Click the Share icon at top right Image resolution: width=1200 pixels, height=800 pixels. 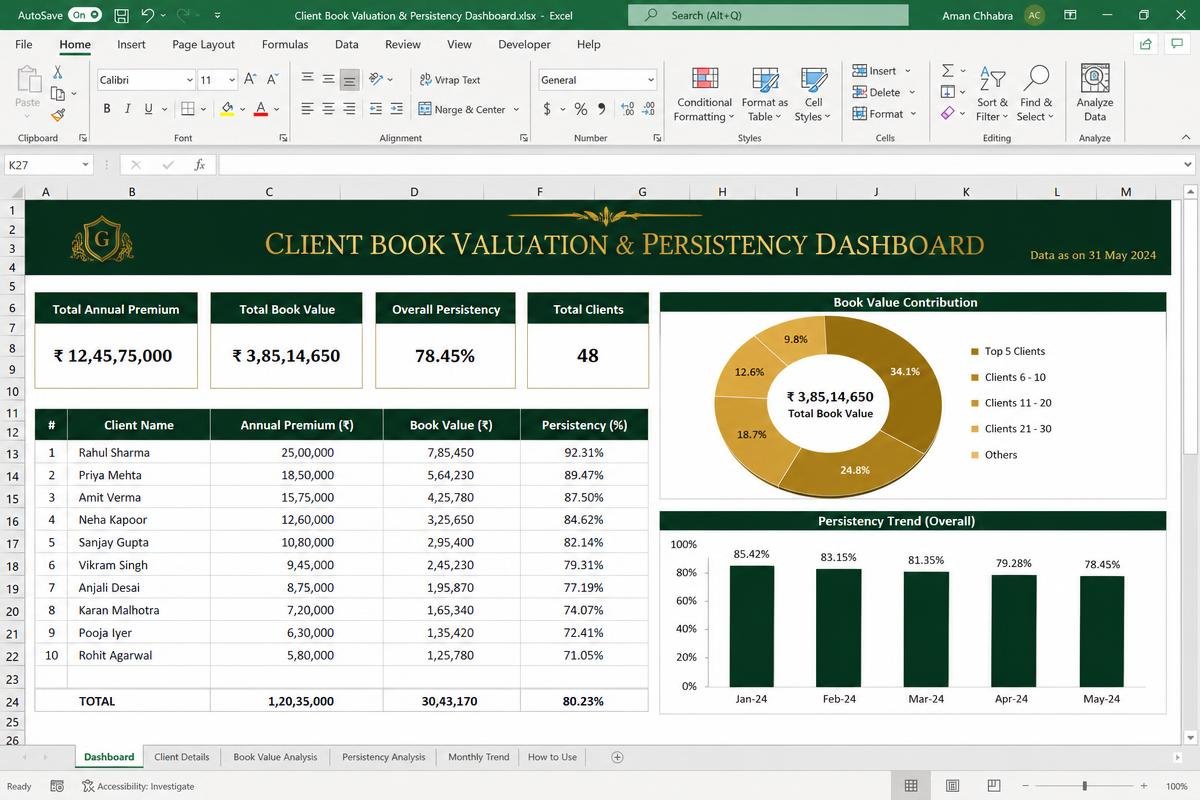1145,44
